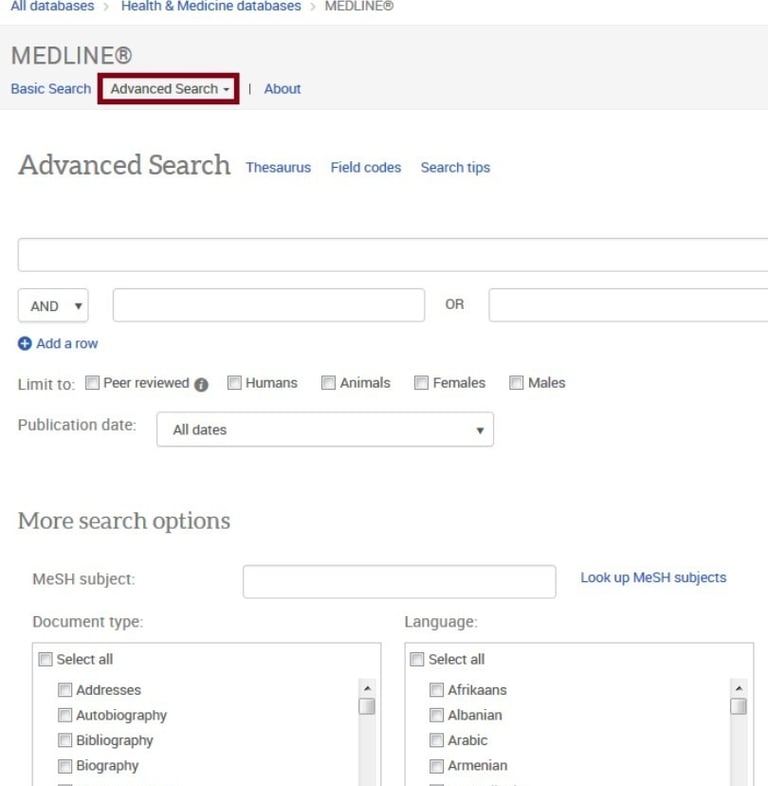Image resolution: width=768 pixels, height=786 pixels.
Task: Enable the Autobiography document type
Action: point(65,715)
